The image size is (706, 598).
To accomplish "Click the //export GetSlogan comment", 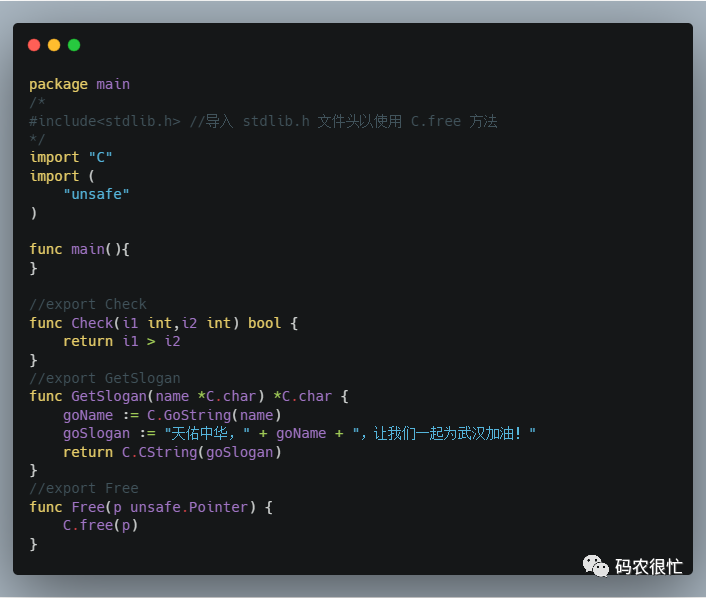I will 105,378.
